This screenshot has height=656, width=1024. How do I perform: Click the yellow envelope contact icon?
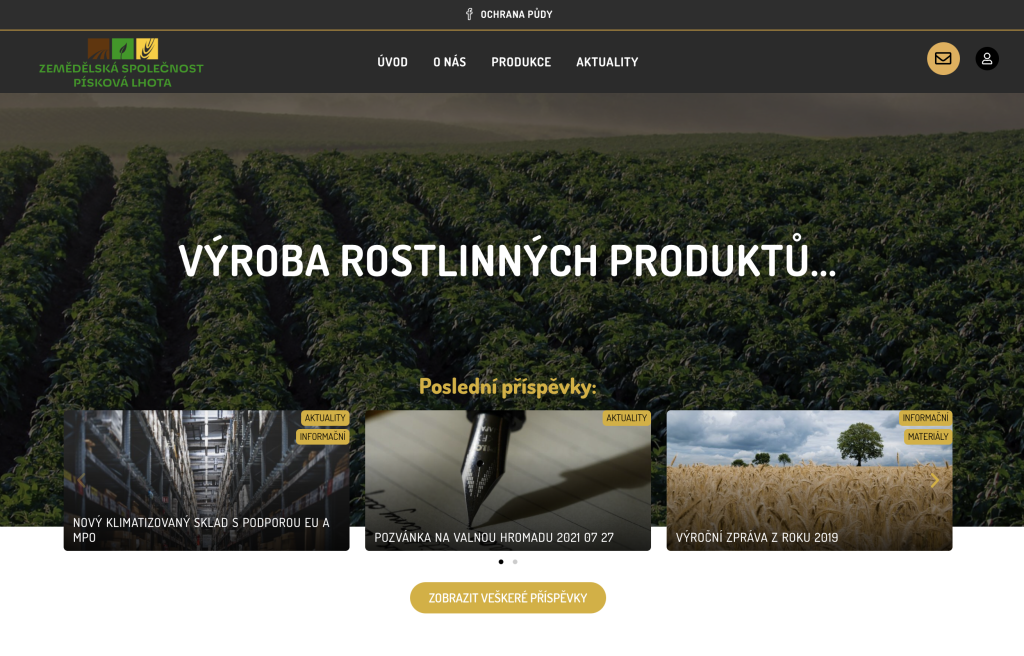(x=943, y=59)
